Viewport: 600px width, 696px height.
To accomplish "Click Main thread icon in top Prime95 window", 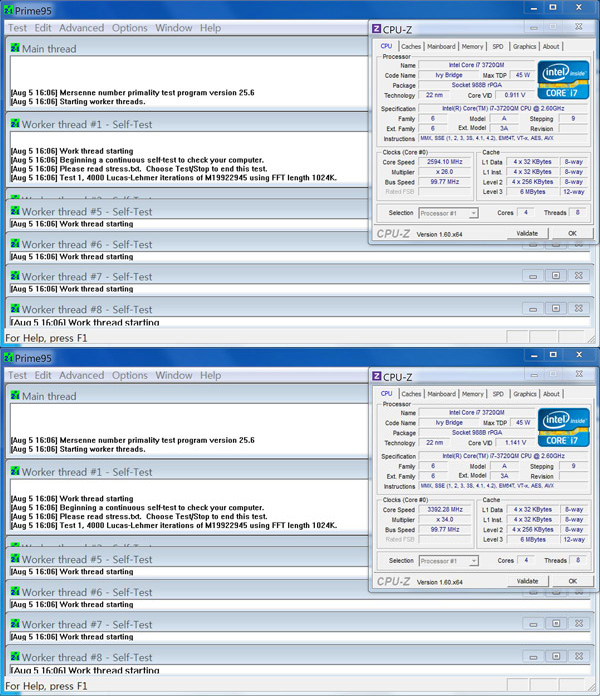I will pyautogui.click(x=16, y=47).
